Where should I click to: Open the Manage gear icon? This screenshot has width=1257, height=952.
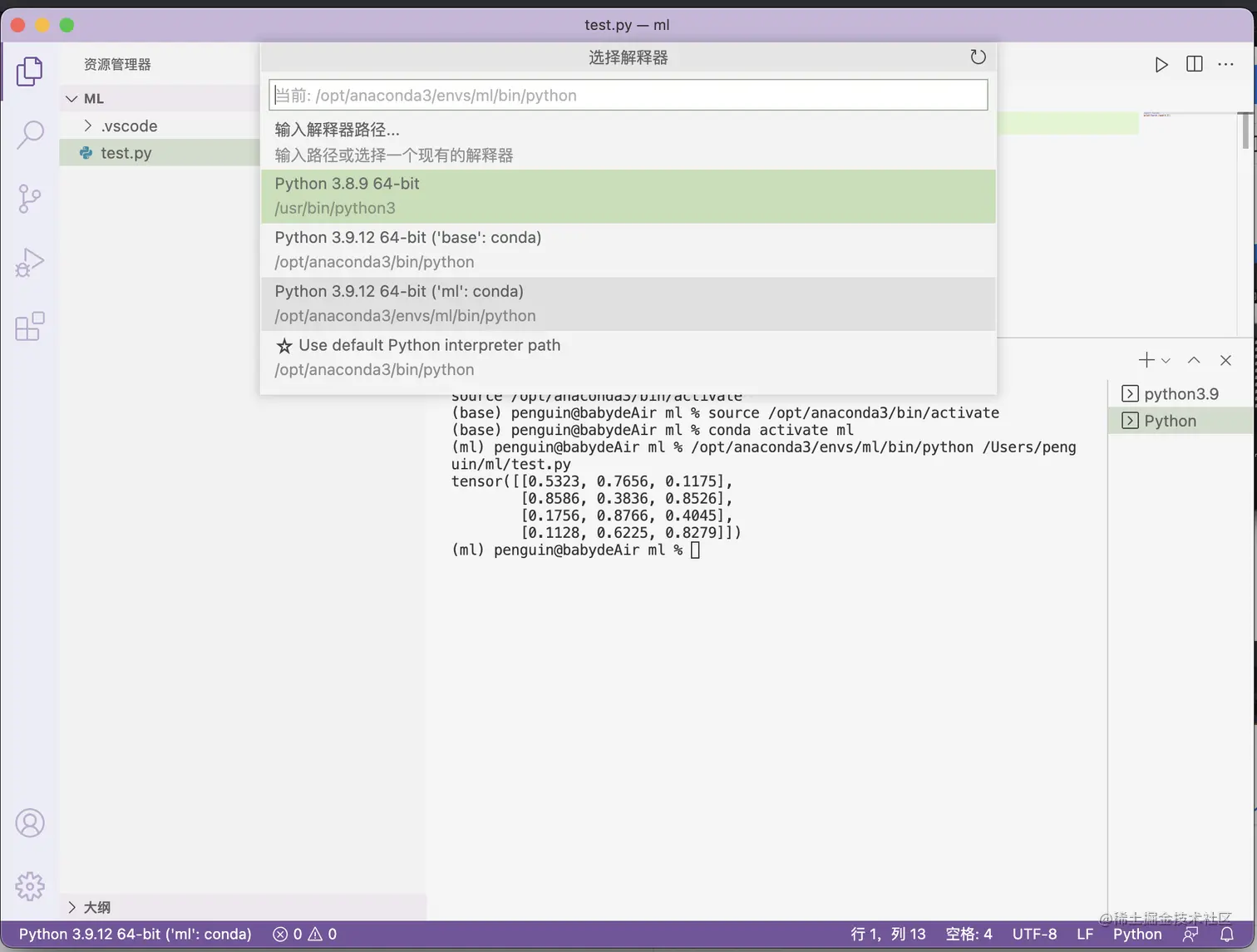point(30,886)
